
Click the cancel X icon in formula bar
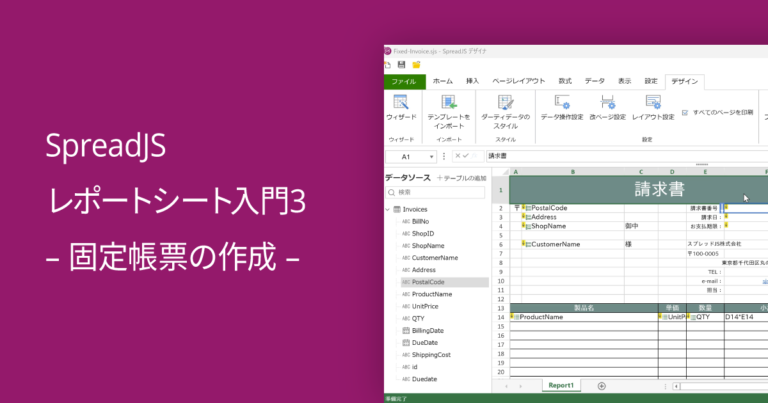tap(457, 156)
